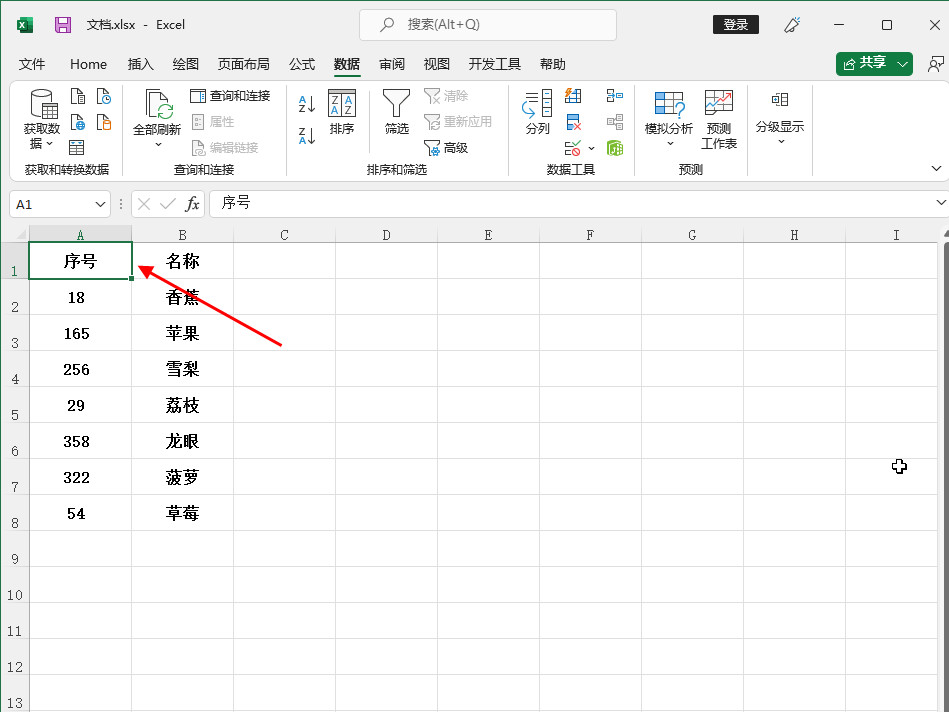Click the 共享 (Share) button
949x712 pixels.
point(865,64)
